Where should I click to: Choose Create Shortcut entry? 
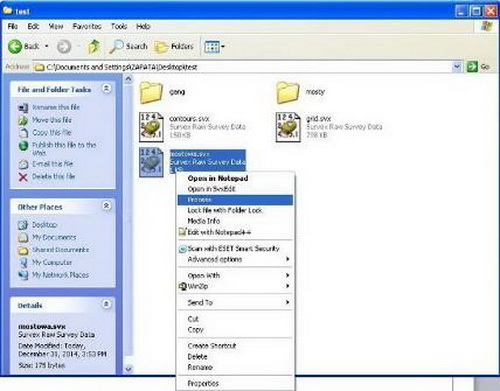tap(235, 346)
